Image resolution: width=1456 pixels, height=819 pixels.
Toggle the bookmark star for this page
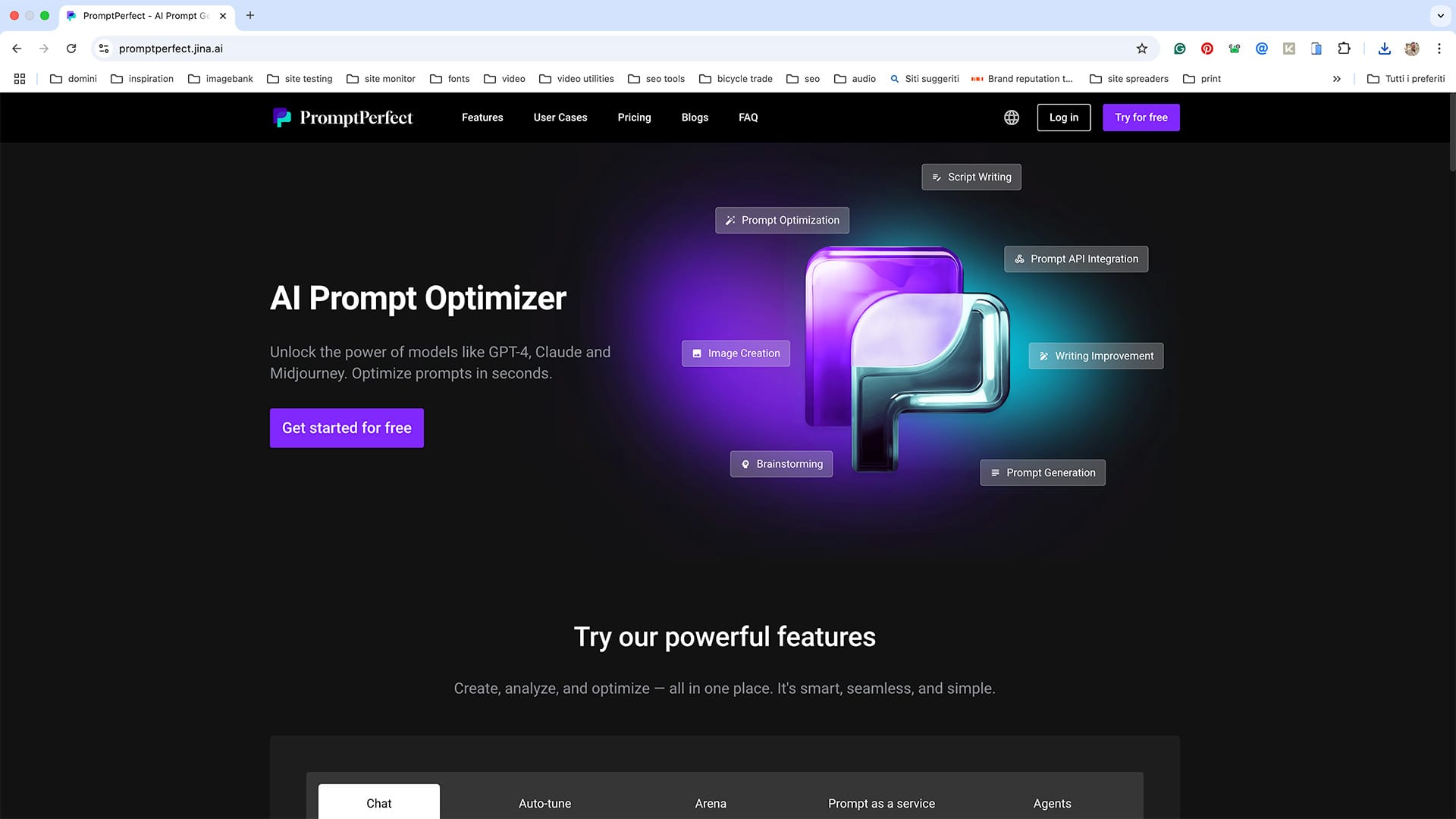[1142, 48]
